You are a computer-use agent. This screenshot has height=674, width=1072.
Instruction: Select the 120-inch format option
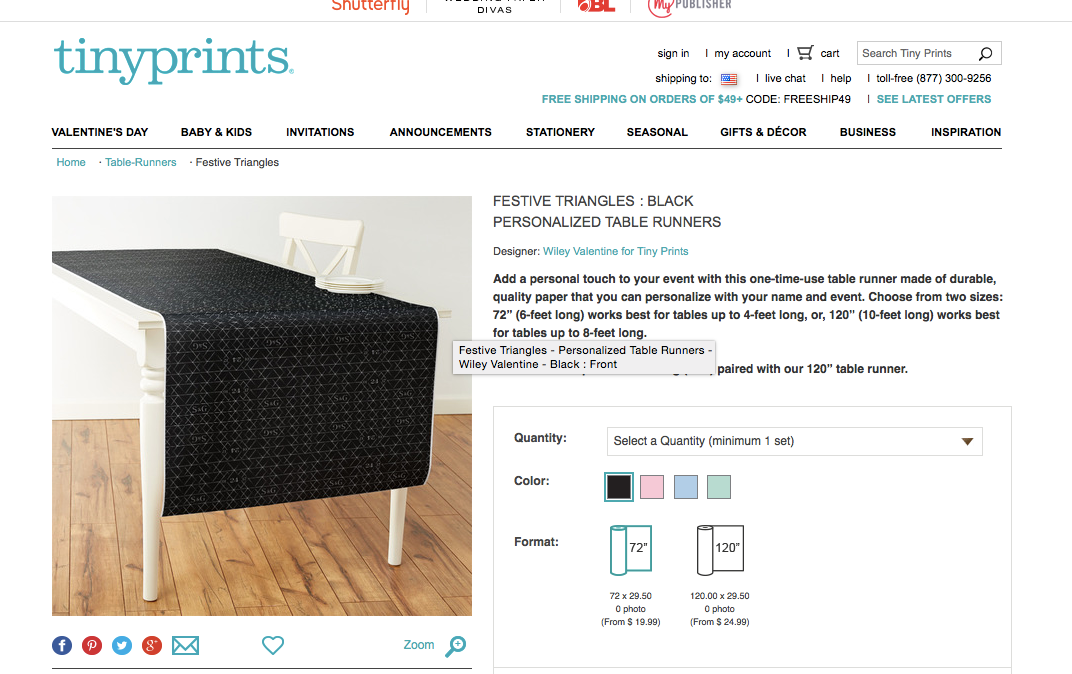click(720, 550)
